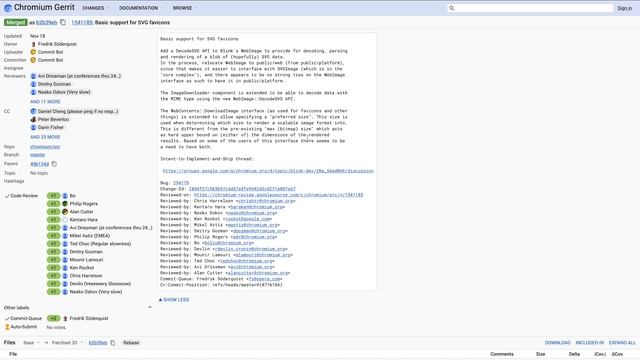
Task: Open the chromium/src repo link
Action: (x=45, y=147)
